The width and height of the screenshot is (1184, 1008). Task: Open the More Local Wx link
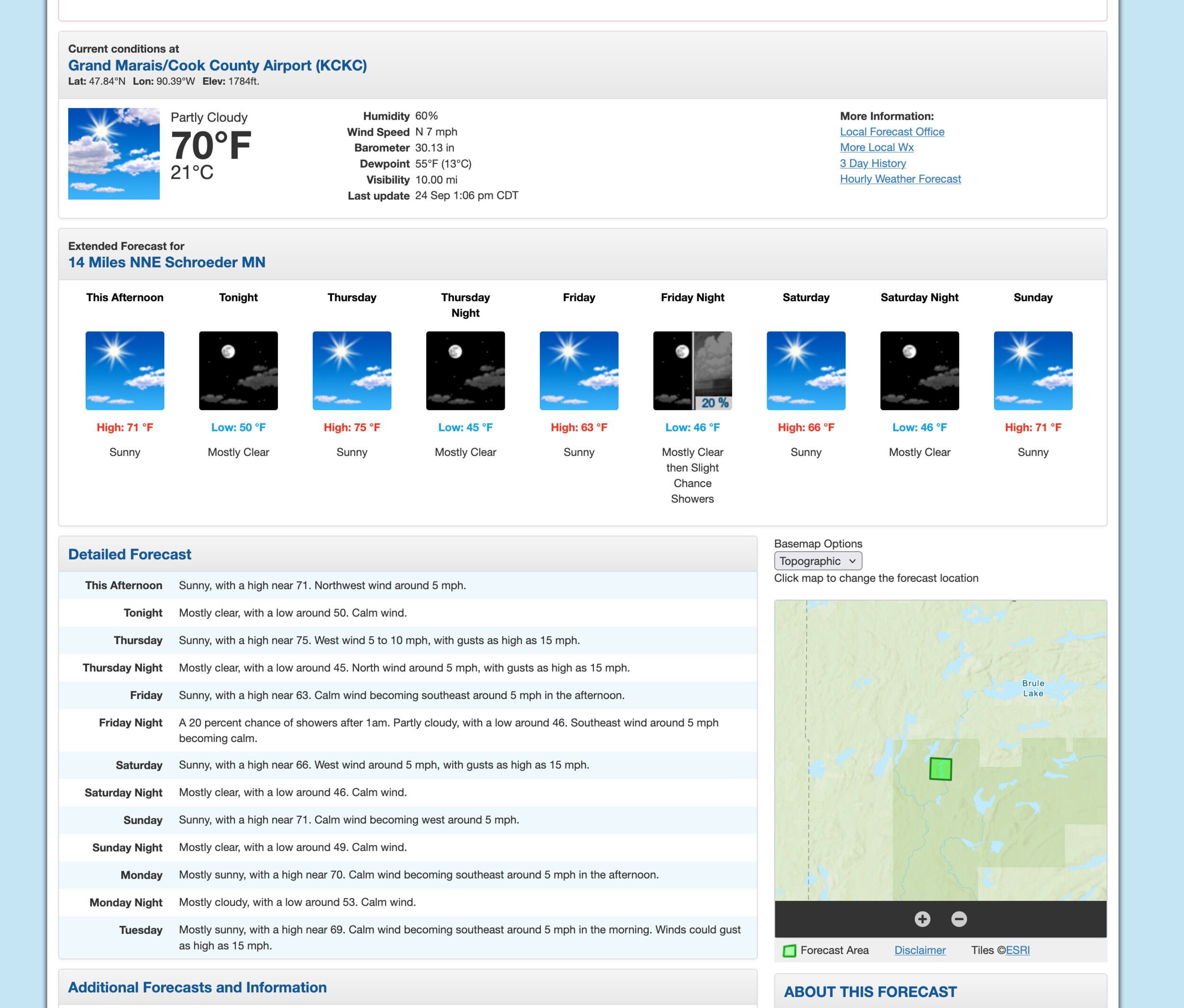(x=876, y=147)
